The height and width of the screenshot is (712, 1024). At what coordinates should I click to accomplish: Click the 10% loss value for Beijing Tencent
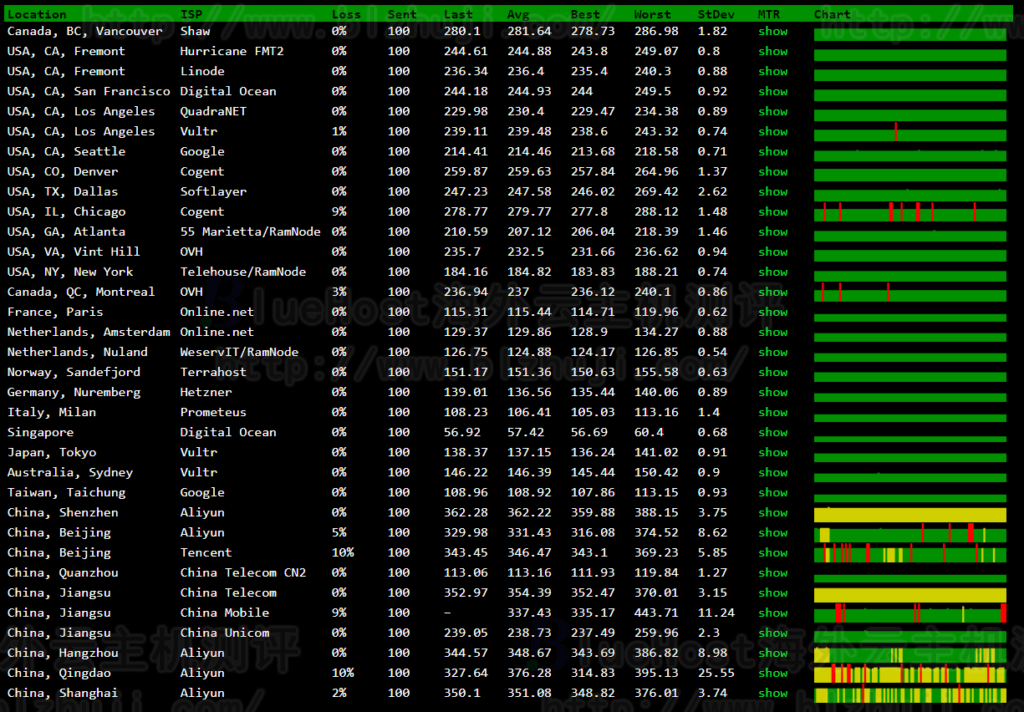point(343,553)
